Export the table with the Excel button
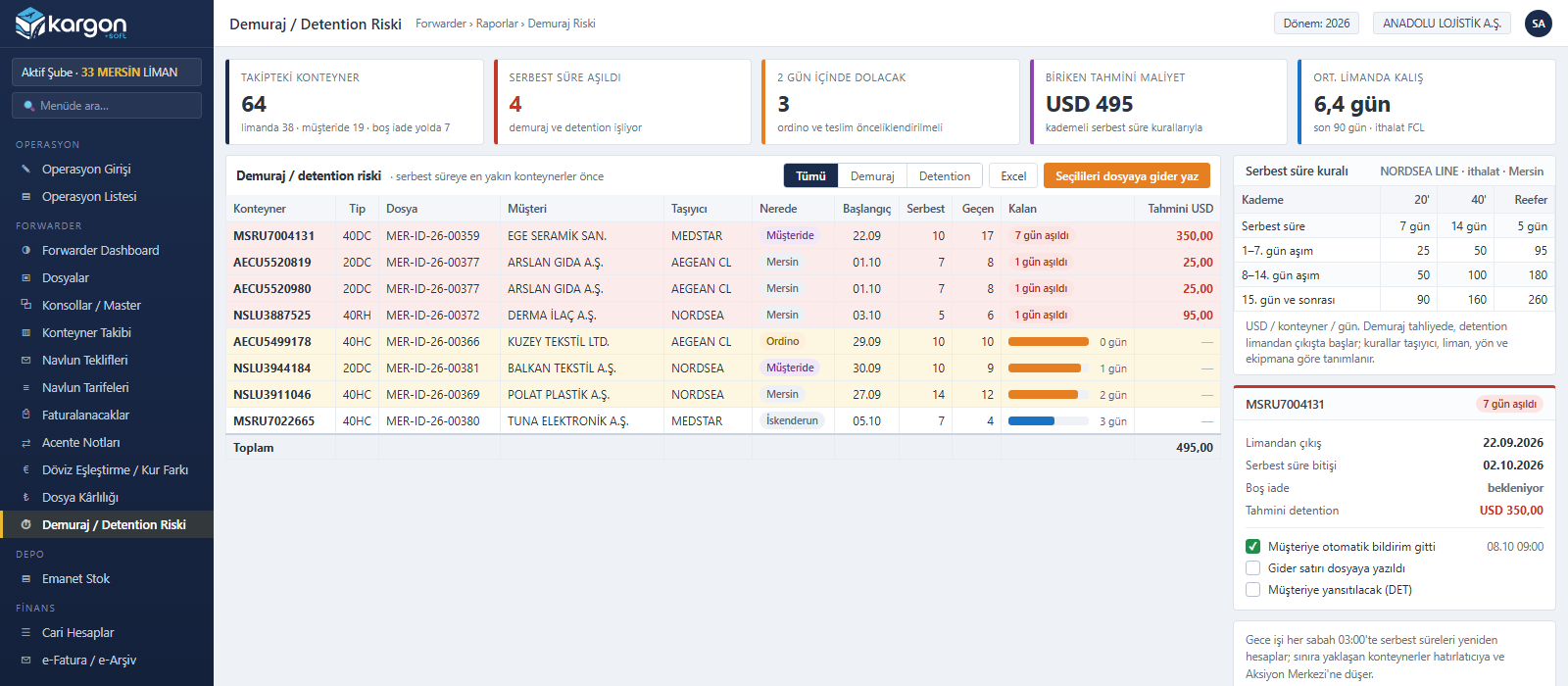 pos(1013,176)
